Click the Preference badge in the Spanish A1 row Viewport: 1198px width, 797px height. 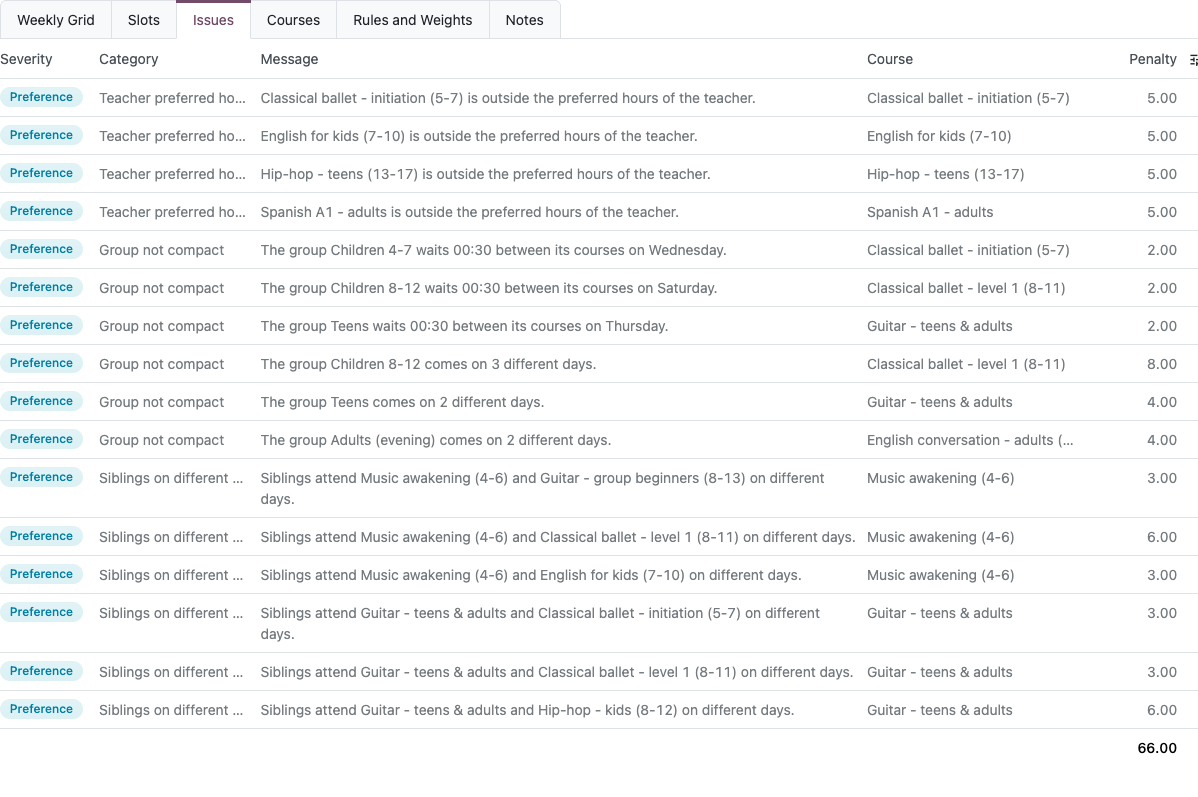(x=41, y=212)
